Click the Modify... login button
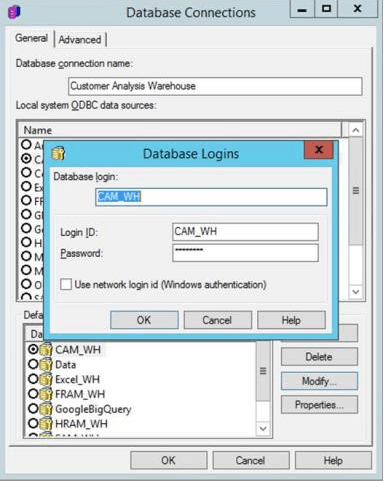The height and width of the screenshot is (481, 385). click(319, 381)
